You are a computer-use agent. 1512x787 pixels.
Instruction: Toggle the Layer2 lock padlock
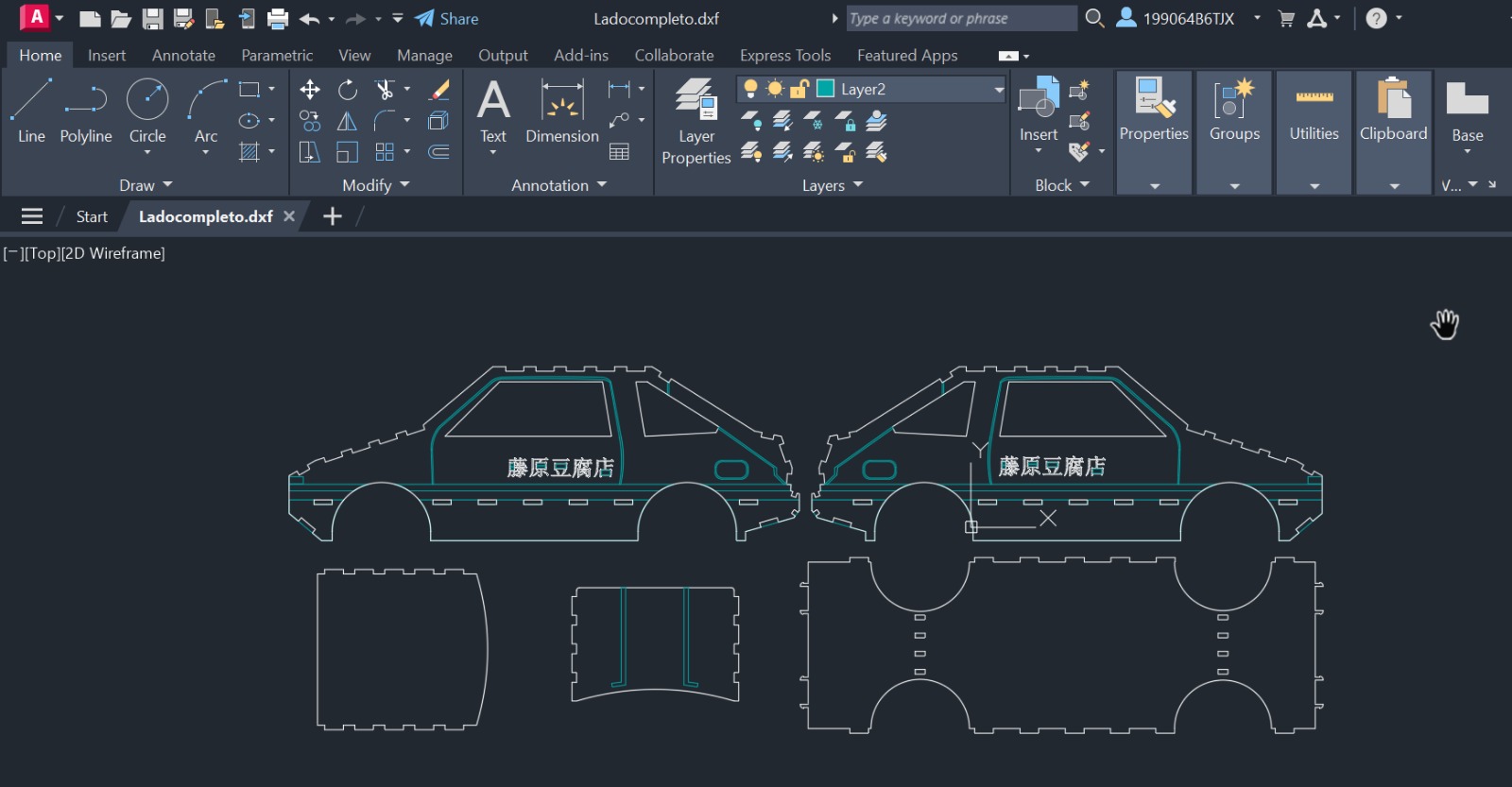point(799,89)
